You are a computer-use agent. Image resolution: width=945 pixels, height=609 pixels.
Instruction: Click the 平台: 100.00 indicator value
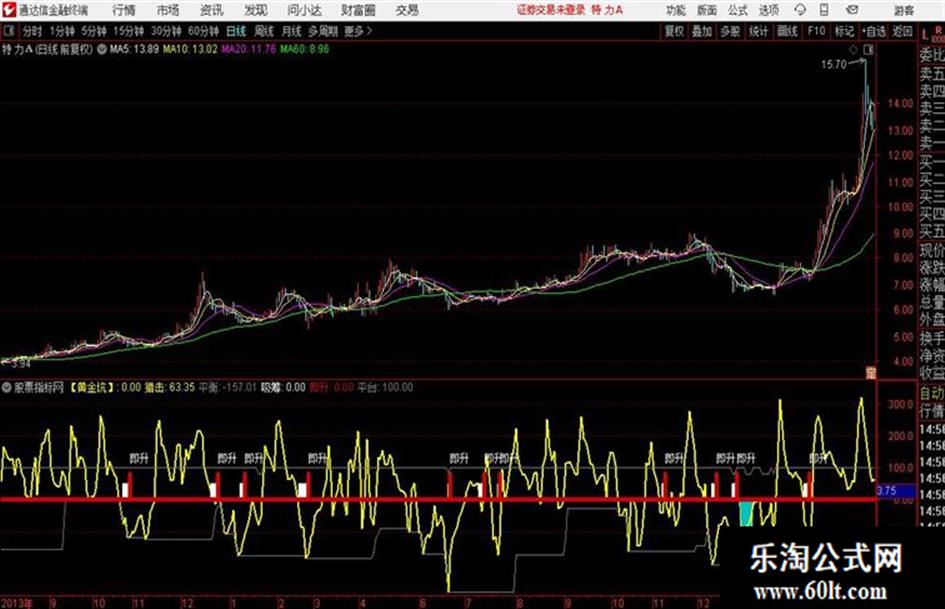point(385,387)
